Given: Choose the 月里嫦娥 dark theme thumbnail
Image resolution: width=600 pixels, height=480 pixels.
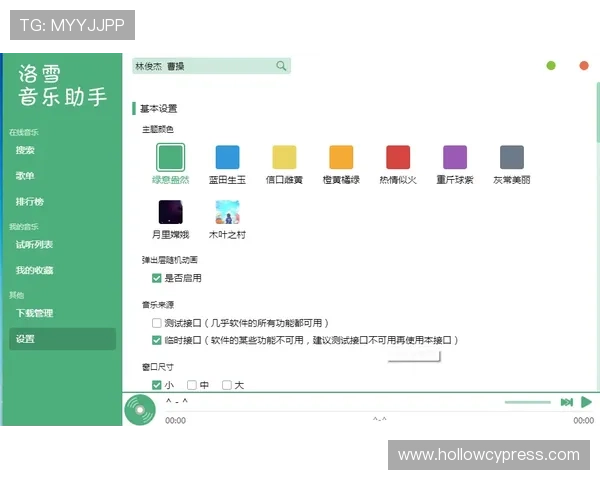Looking at the screenshot, I should 171,212.
